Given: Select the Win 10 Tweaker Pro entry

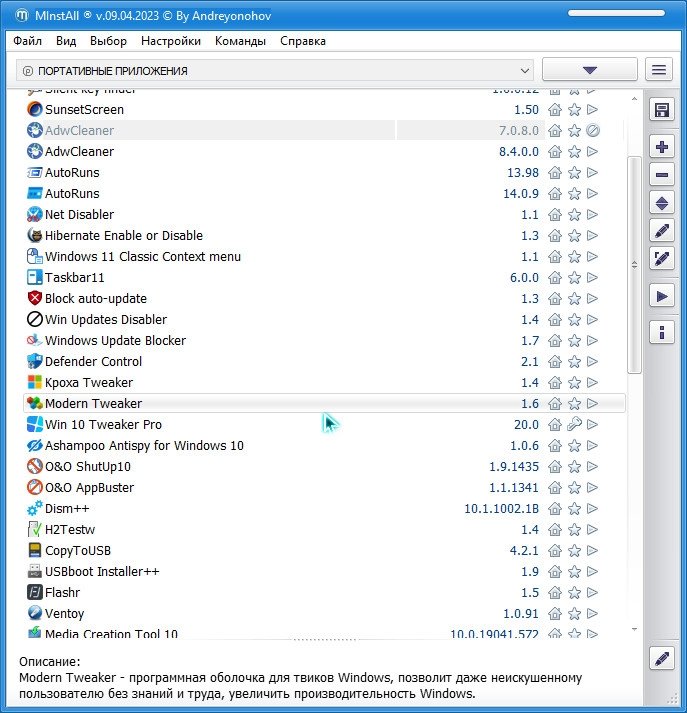Looking at the screenshot, I should click(324, 424).
